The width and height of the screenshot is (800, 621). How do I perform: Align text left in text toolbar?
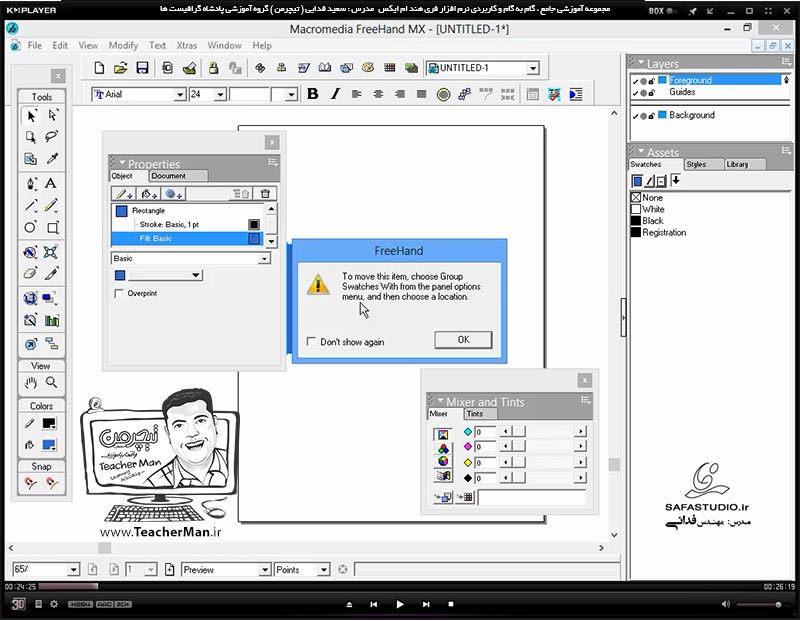(357, 94)
